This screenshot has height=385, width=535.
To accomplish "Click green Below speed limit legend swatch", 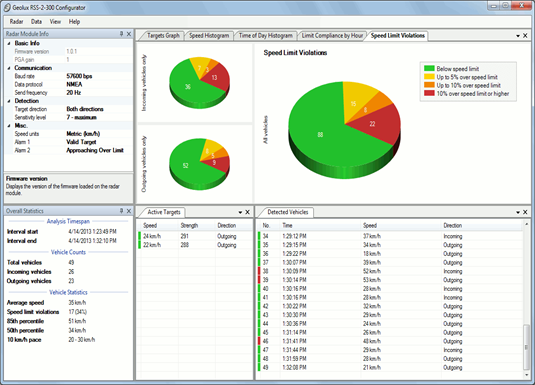I will coord(429,69).
